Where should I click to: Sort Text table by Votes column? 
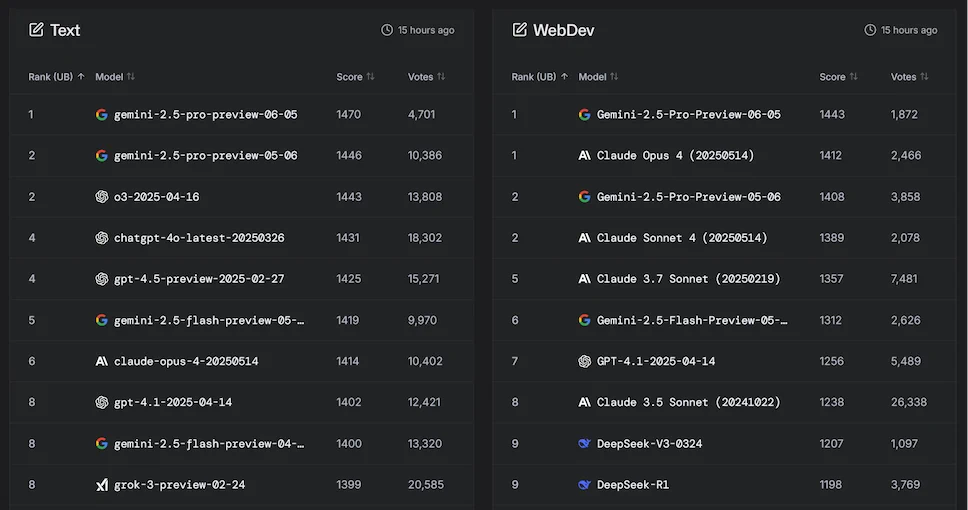426,77
